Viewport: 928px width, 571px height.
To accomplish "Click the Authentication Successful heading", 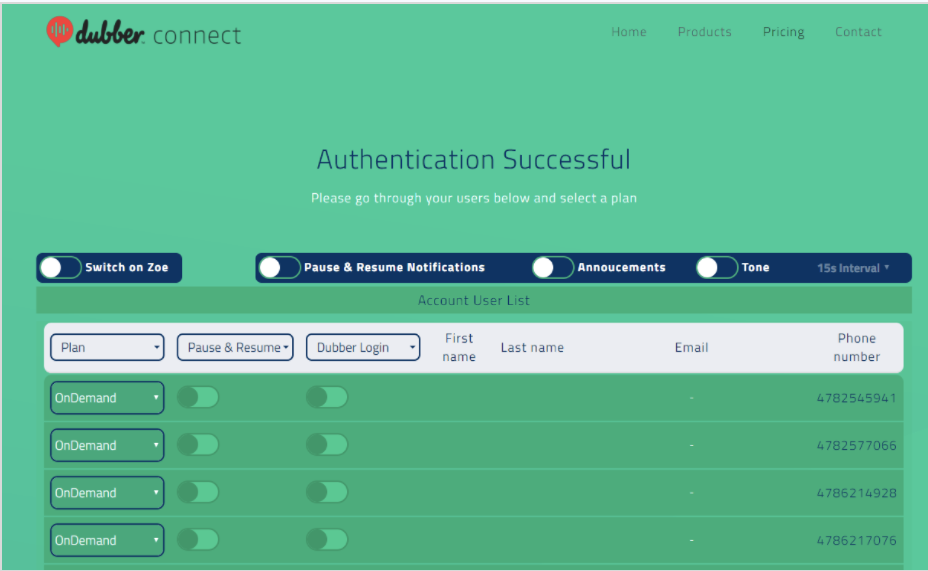I will point(473,159).
